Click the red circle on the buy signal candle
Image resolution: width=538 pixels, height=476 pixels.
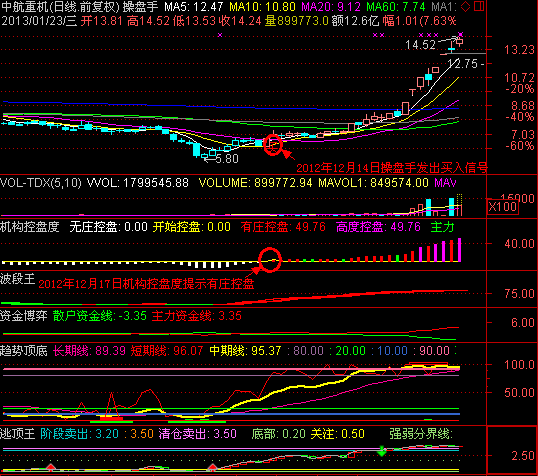coord(273,144)
